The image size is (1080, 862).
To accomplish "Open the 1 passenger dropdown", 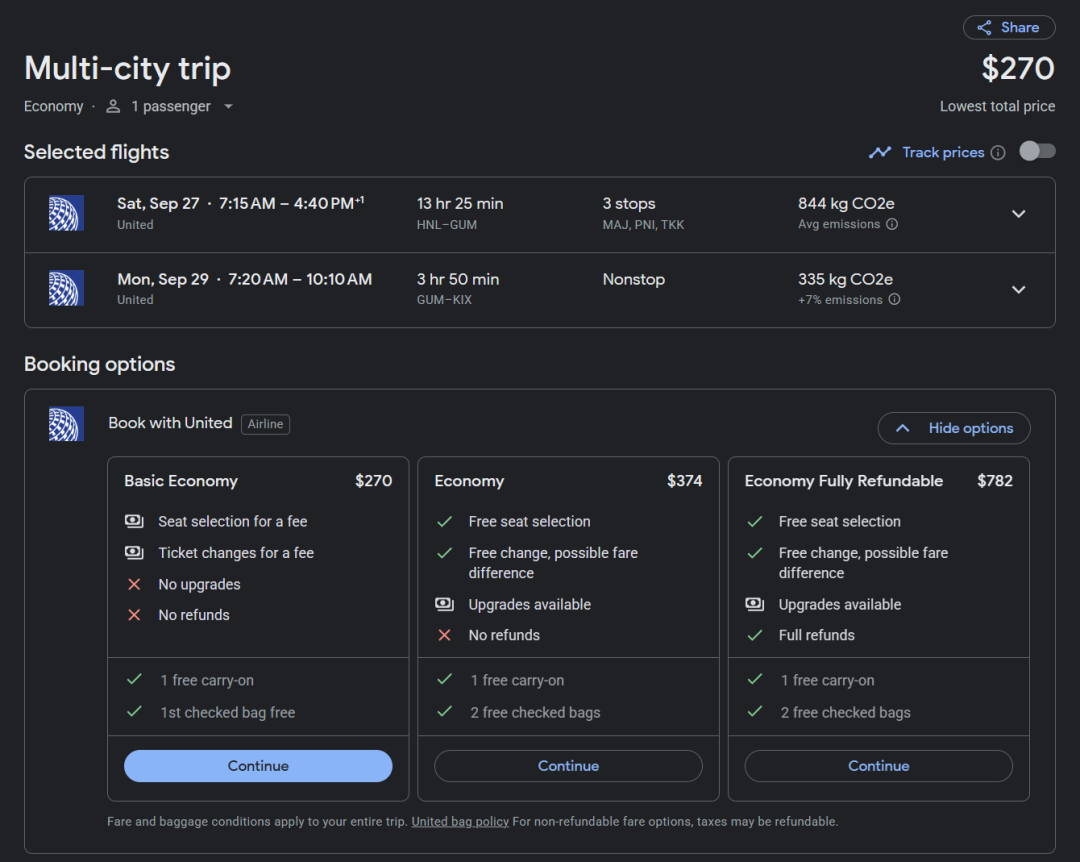I will pos(171,106).
